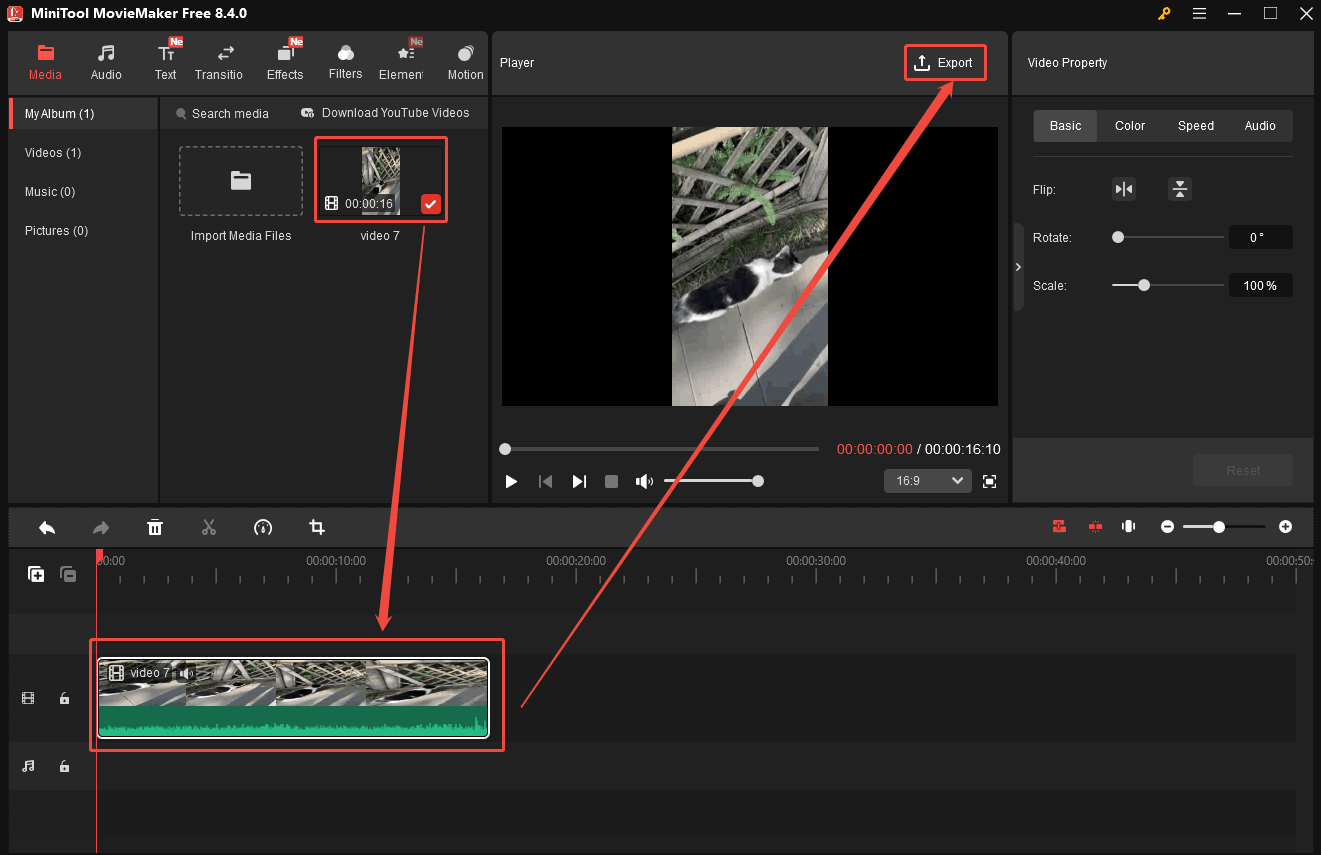Select the Split (scissors) tool

(x=209, y=527)
